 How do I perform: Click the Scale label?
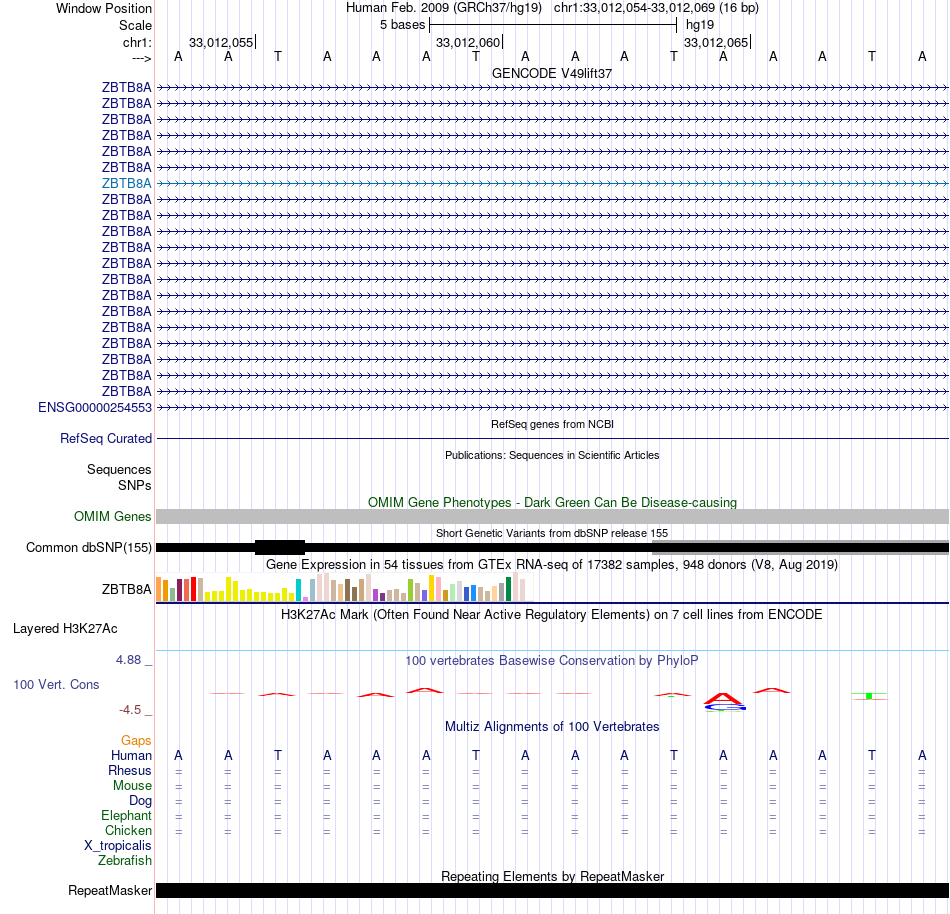pos(135,25)
